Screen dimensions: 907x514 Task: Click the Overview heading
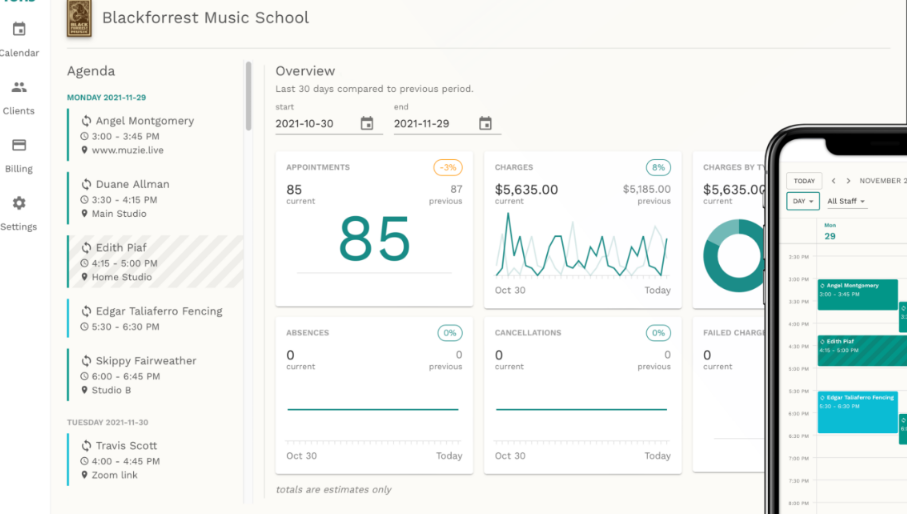(305, 71)
